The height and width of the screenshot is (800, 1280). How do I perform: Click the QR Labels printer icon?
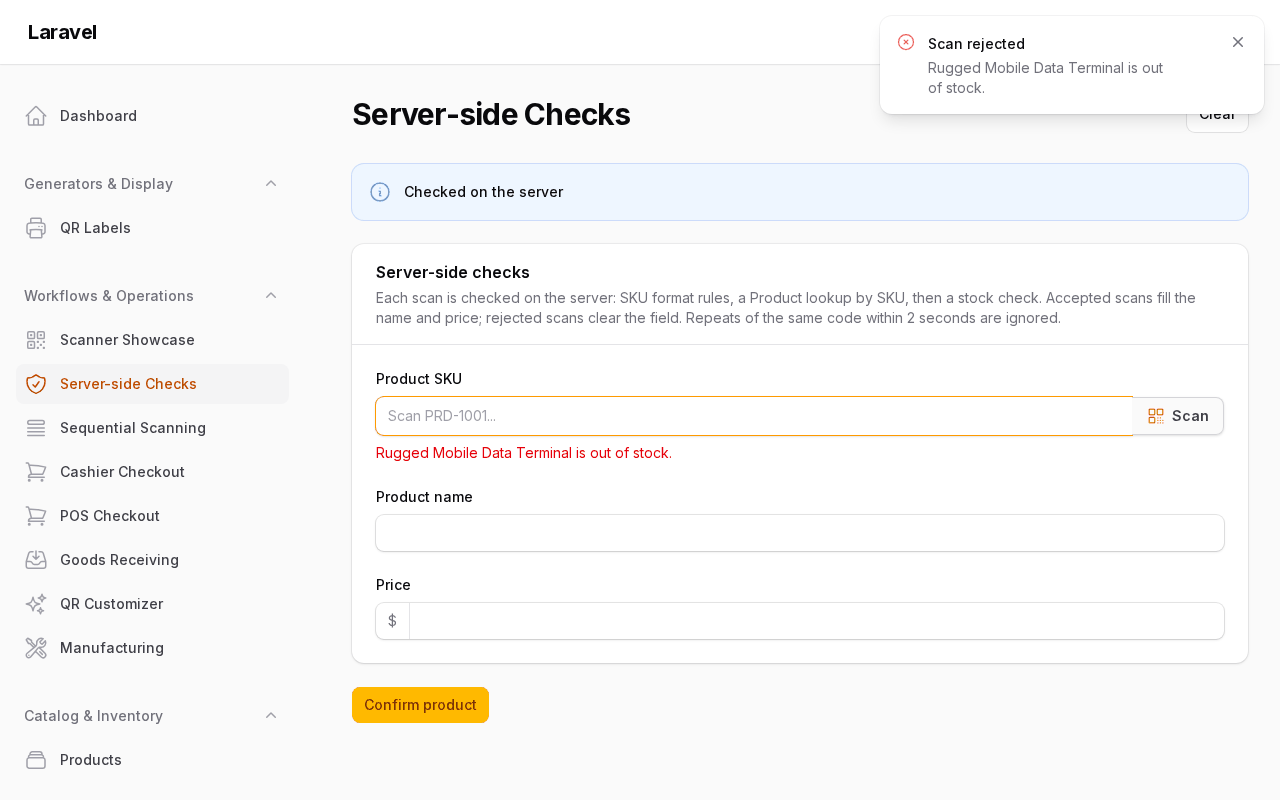pyautogui.click(x=36, y=228)
